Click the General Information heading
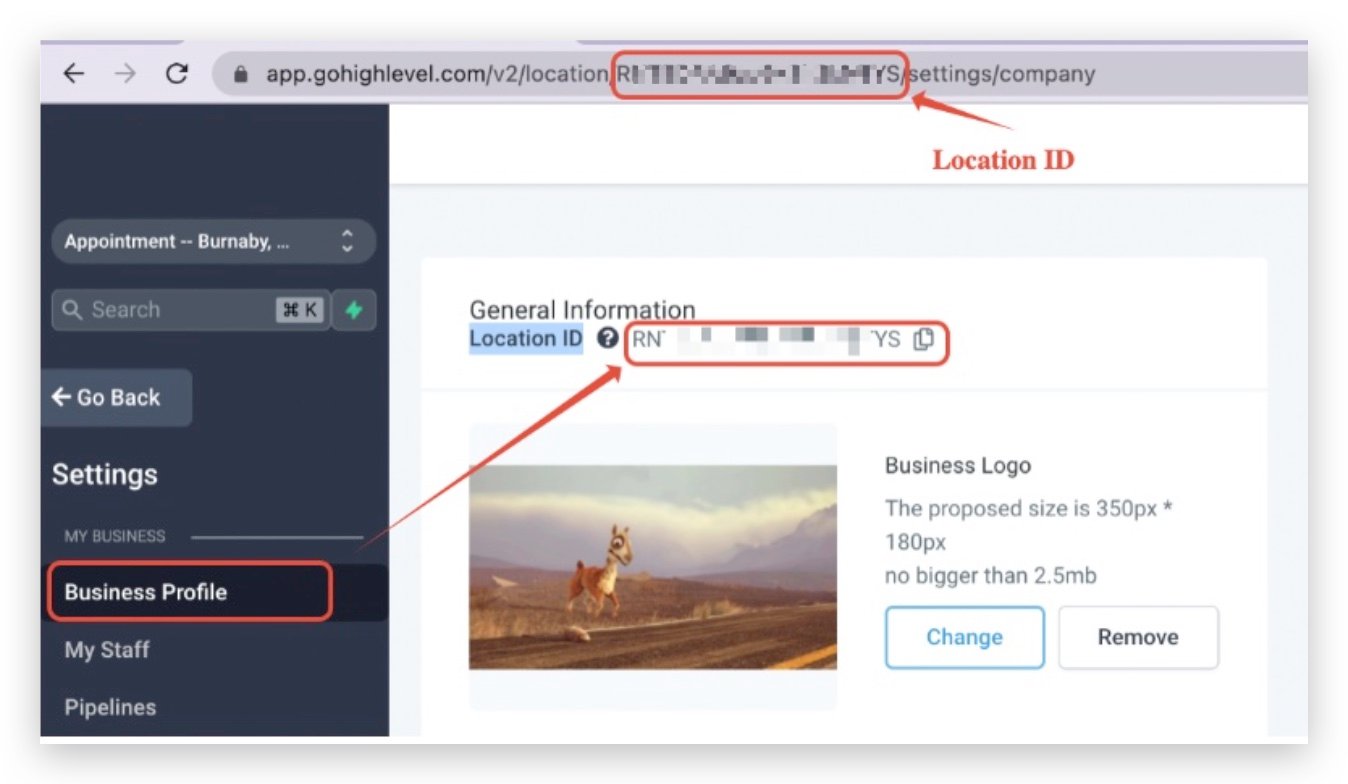The width and height of the screenshot is (1348, 784). pos(582,310)
